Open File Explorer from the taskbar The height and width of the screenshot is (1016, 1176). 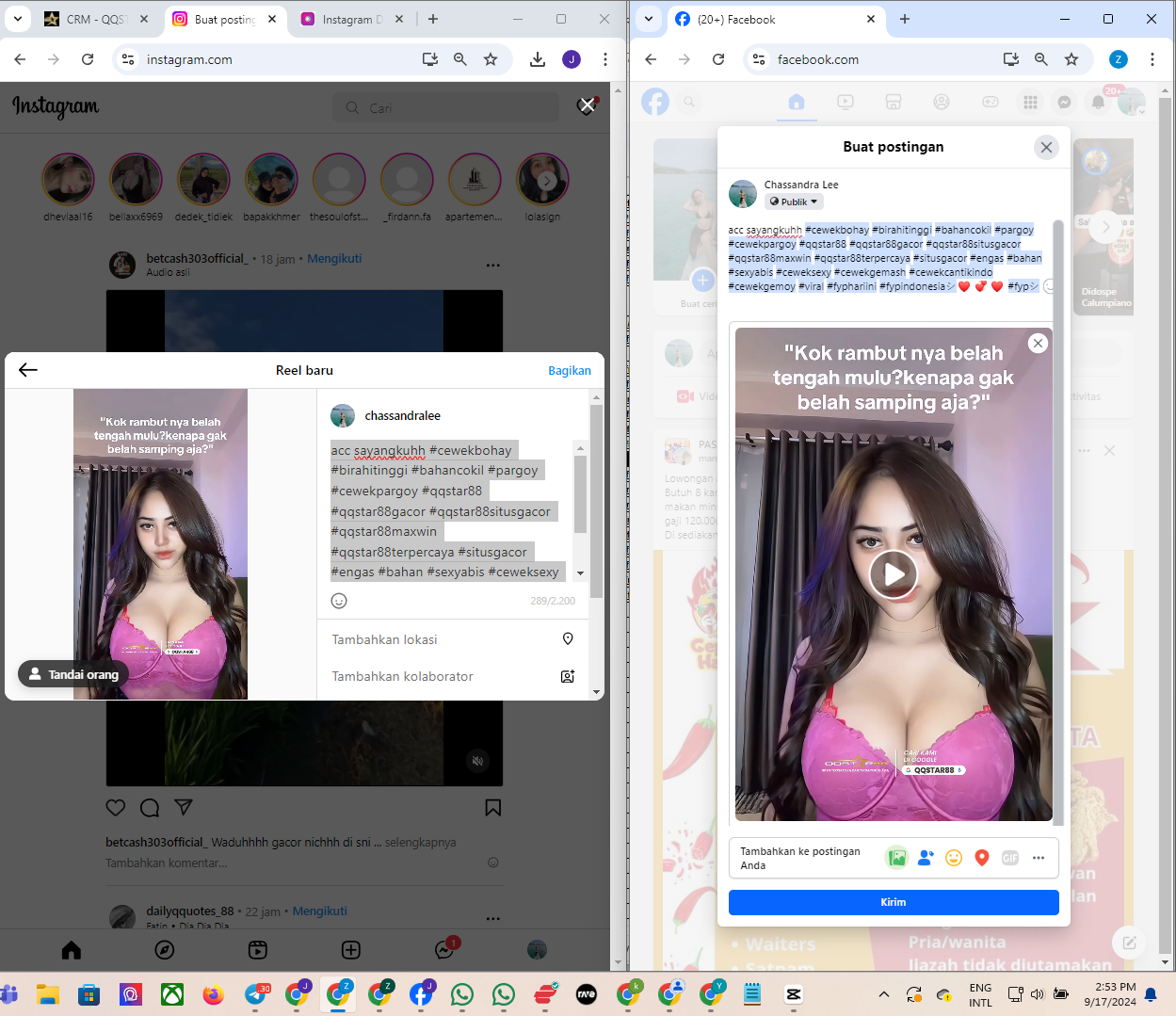click(x=48, y=994)
